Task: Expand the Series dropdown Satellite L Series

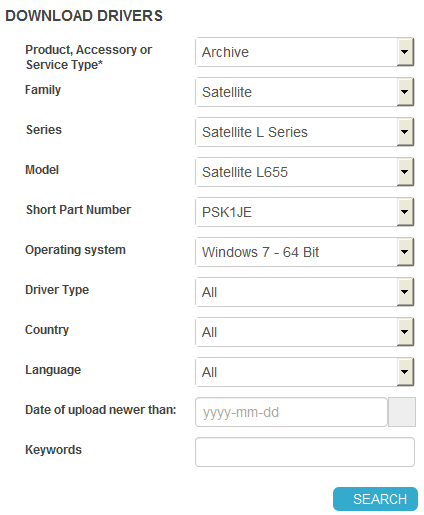Action: click(304, 132)
